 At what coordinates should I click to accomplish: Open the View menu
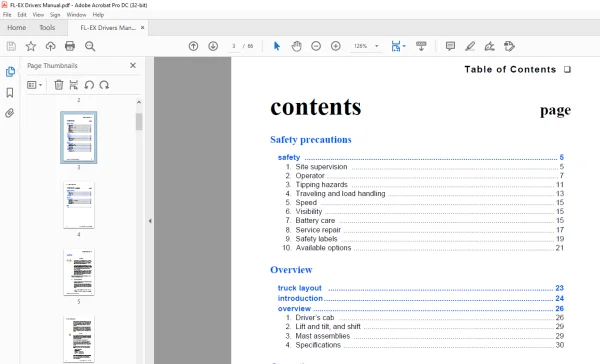coord(38,15)
